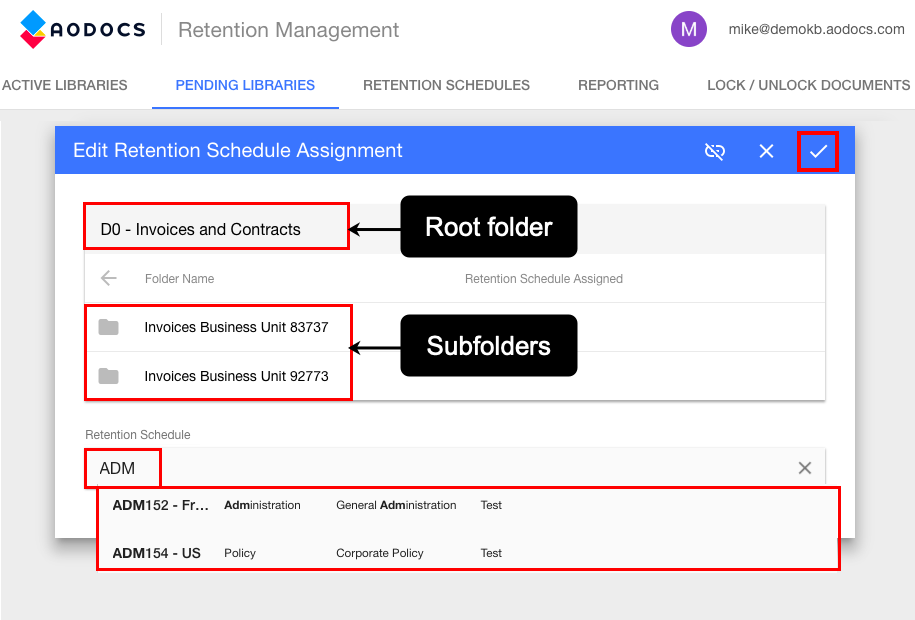The width and height of the screenshot is (915, 620).
Task: Click the back arrow above the folder list
Action: 108,278
